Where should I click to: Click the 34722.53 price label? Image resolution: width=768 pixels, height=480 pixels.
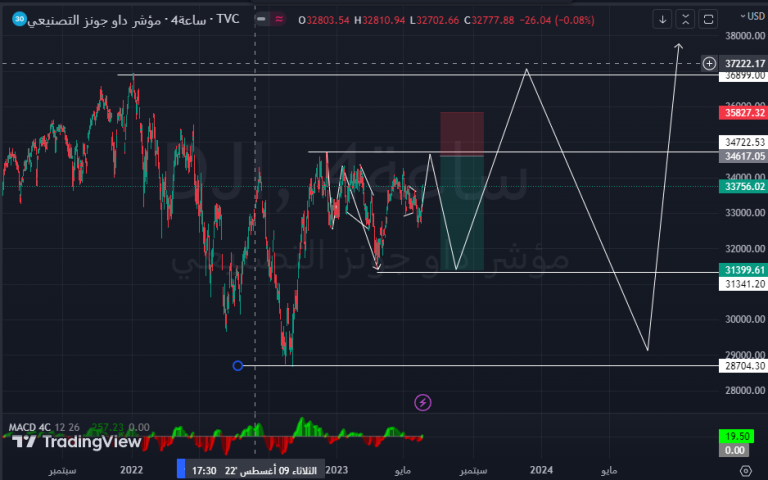(744, 142)
